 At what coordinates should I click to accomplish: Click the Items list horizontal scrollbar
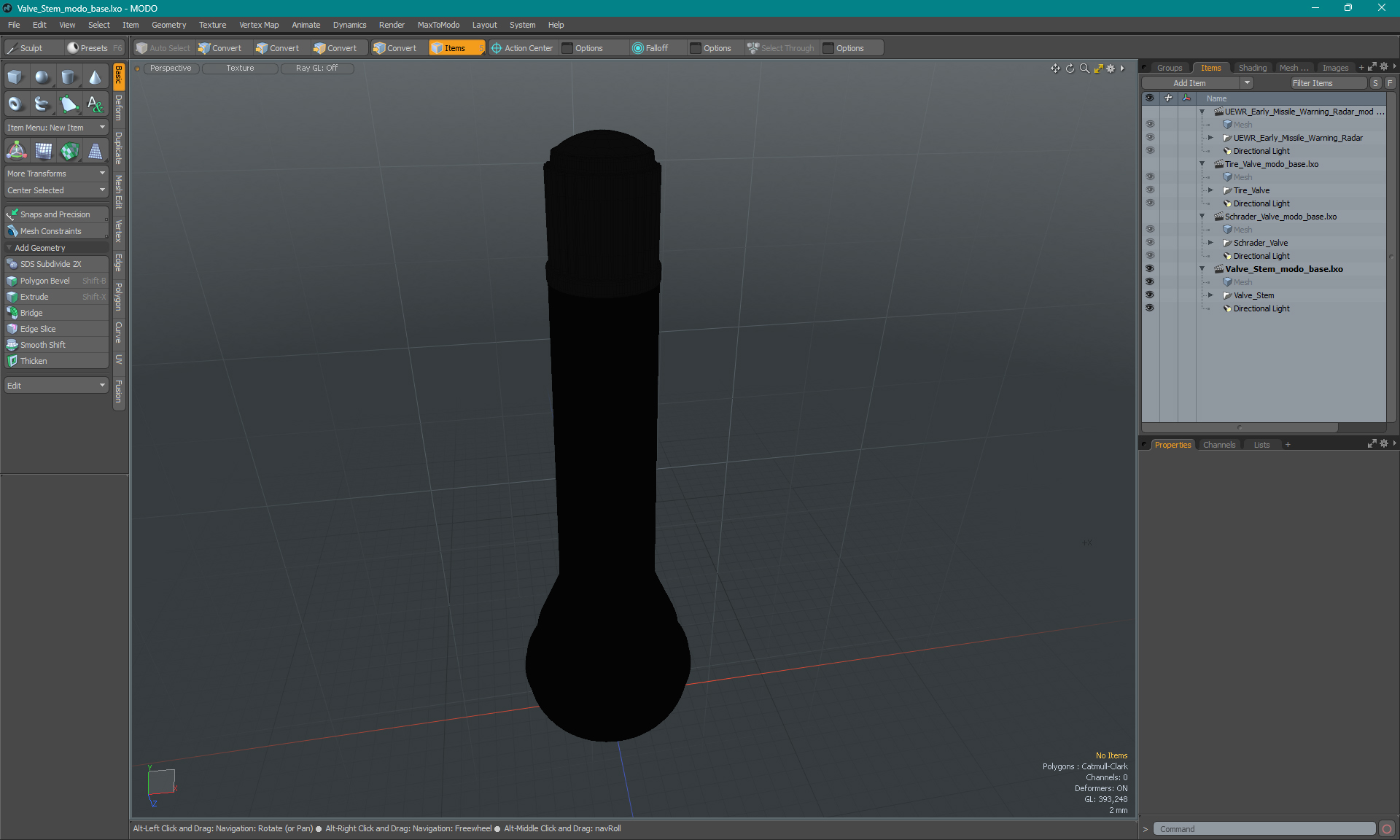[1240, 427]
